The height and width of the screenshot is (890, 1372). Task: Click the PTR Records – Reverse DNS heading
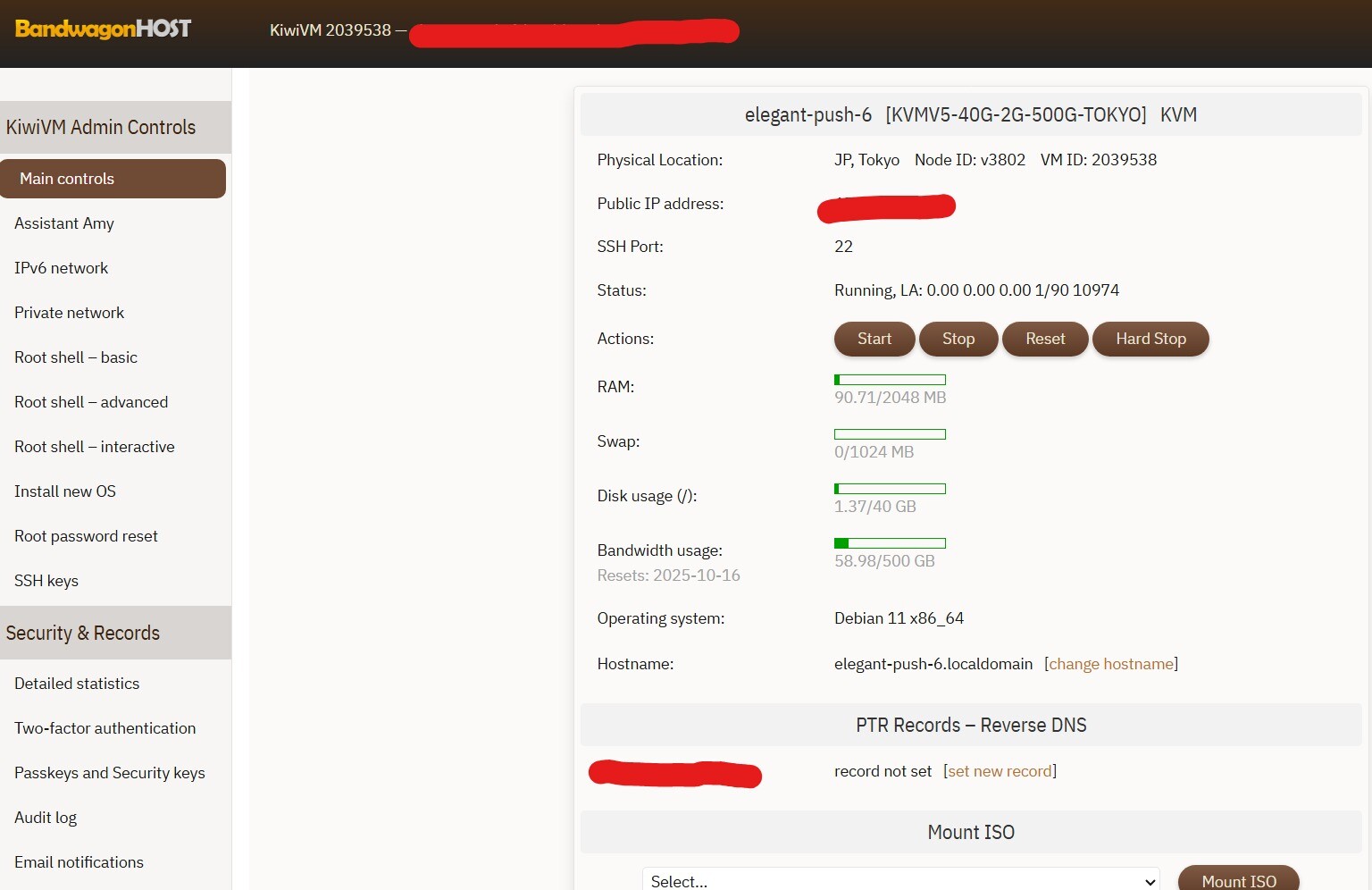(x=971, y=725)
